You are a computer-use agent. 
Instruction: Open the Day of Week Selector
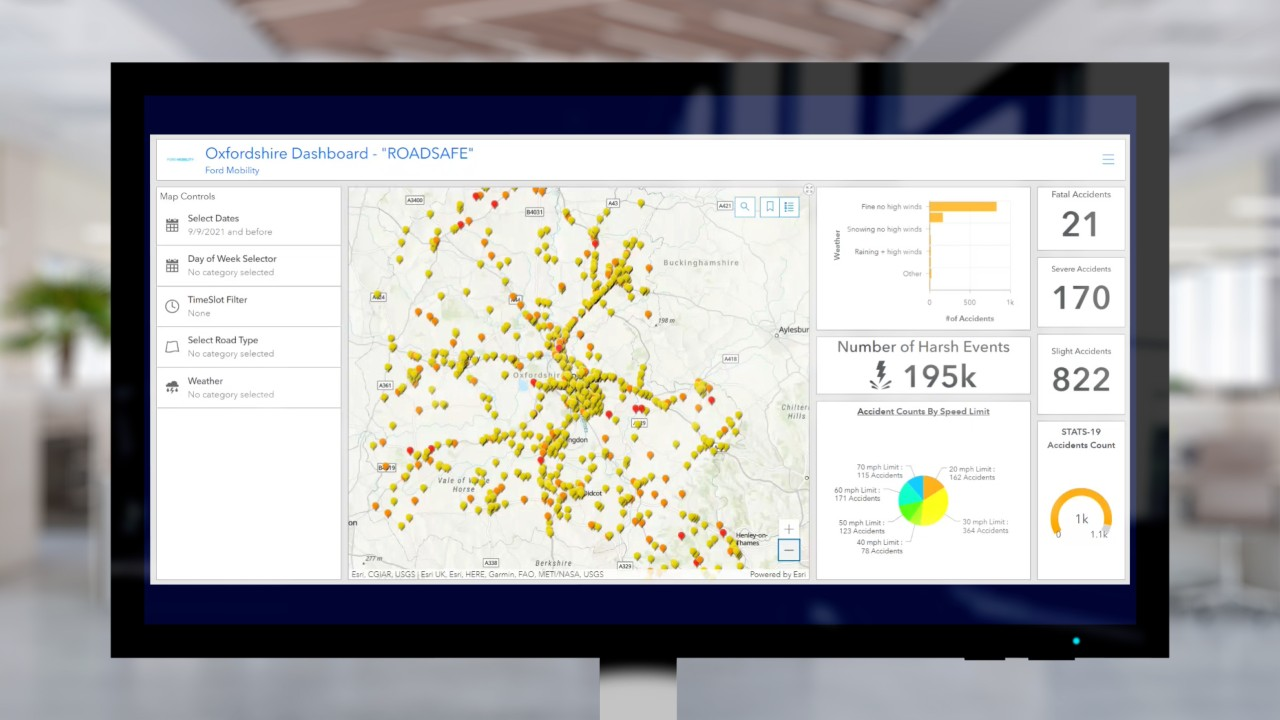tap(232, 258)
